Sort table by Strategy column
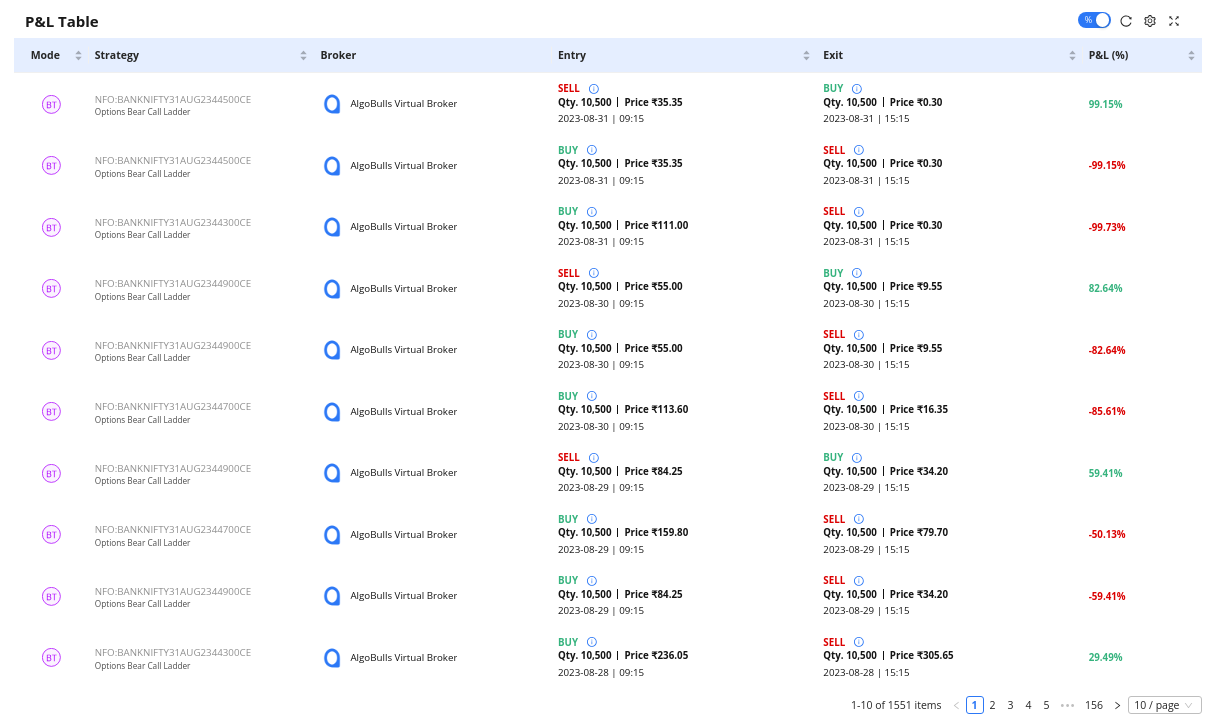The width and height of the screenshot is (1213, 723). point(304,56)
